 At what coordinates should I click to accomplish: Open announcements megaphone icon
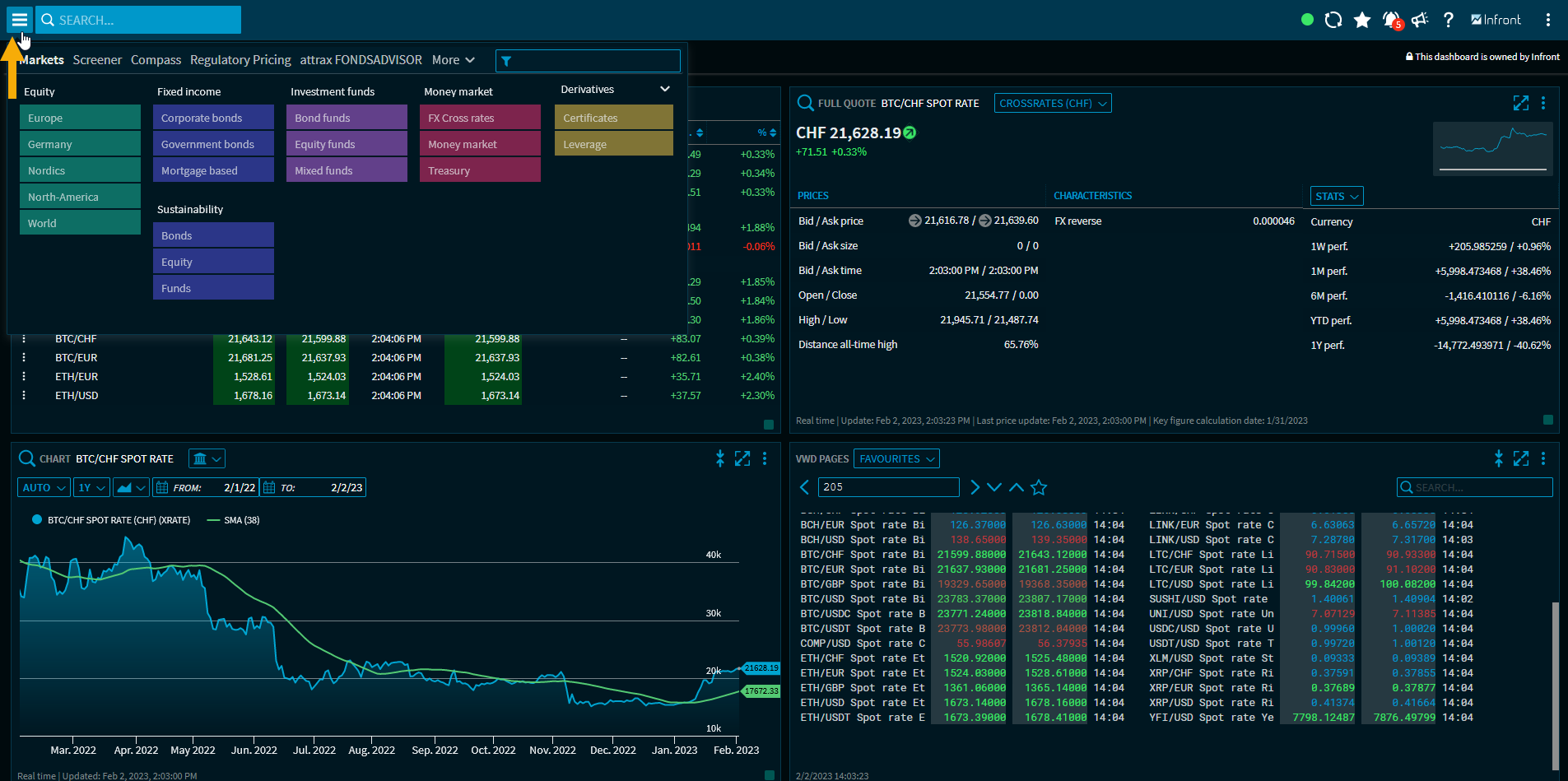(x=1420, y=20)
